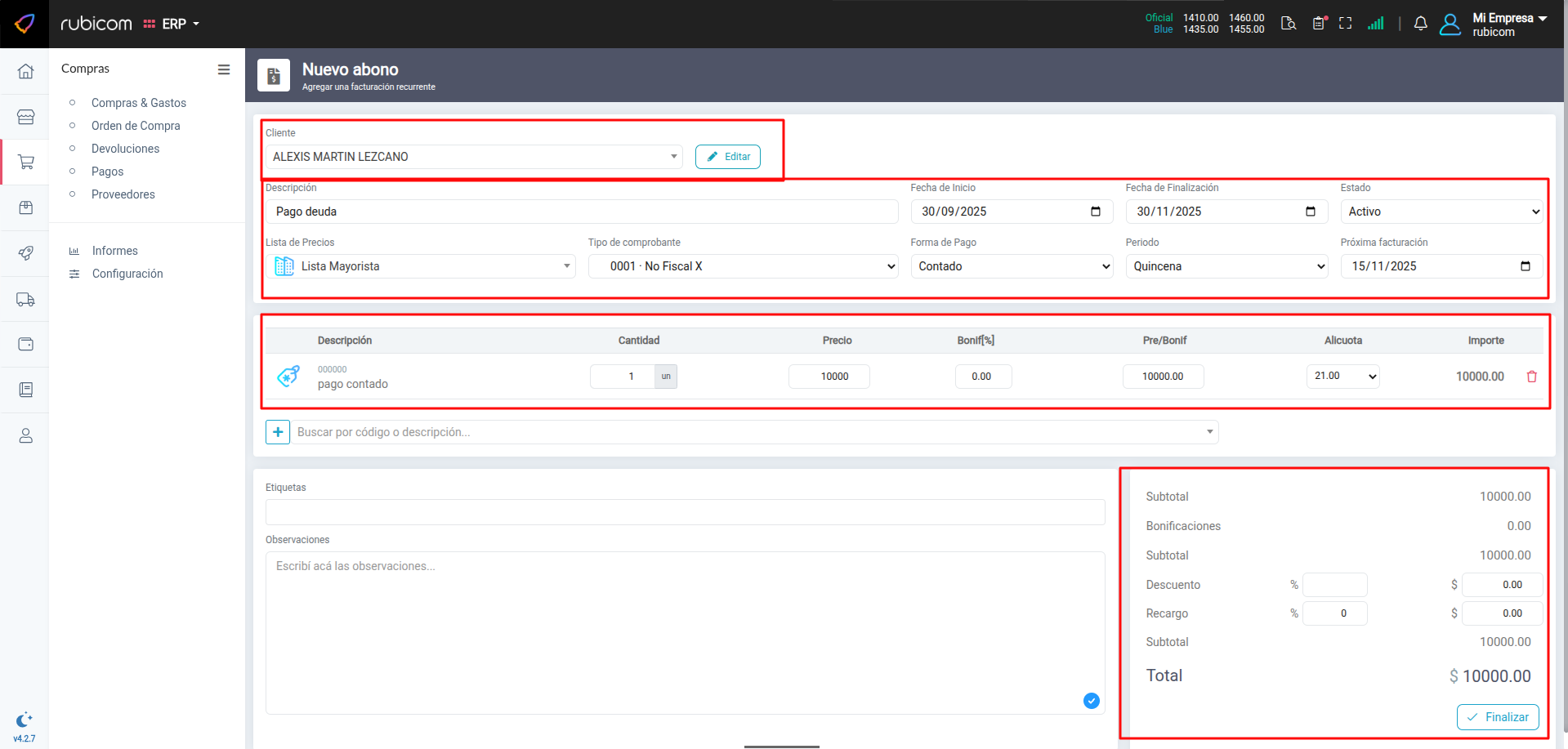Click the Descuento percentage input field

(1333, 585)
